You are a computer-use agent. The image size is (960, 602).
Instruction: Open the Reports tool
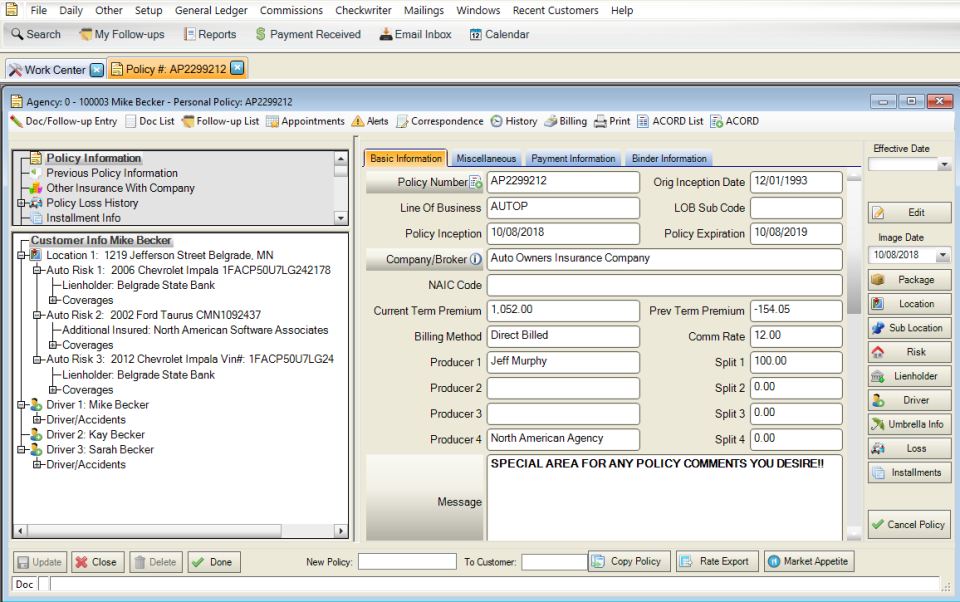click(209, 33)
